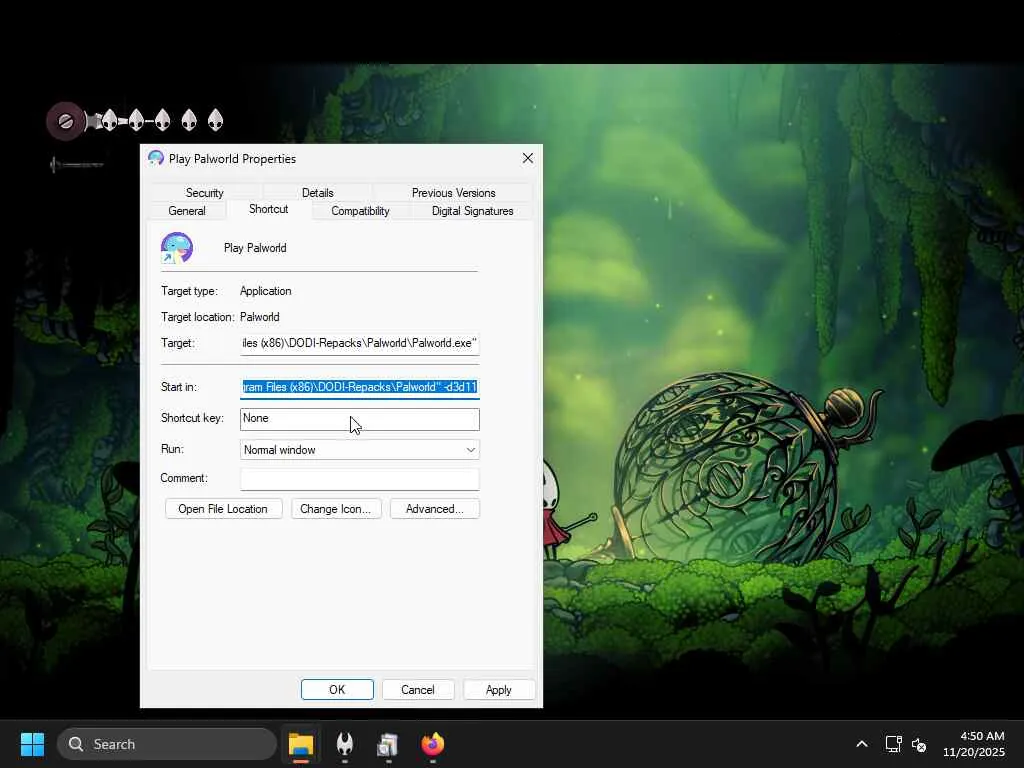Focus the Shortcut key field
Screen dimensions: 1024x768
(359, 419)
